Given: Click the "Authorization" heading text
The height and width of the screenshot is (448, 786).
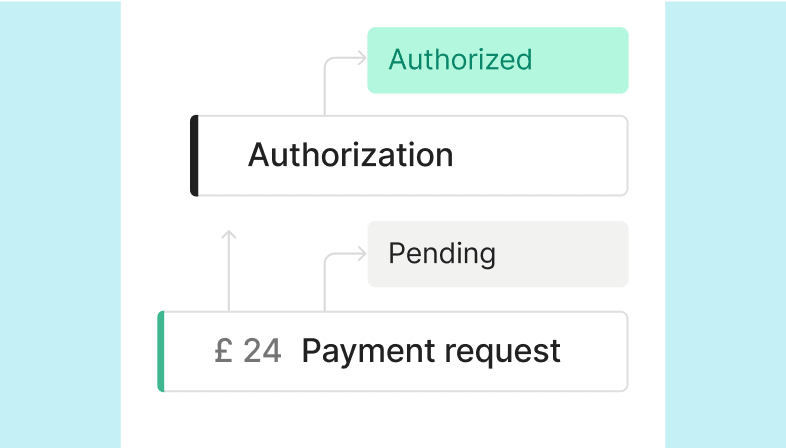Looking at the screenshot, I should coord(350,155).
